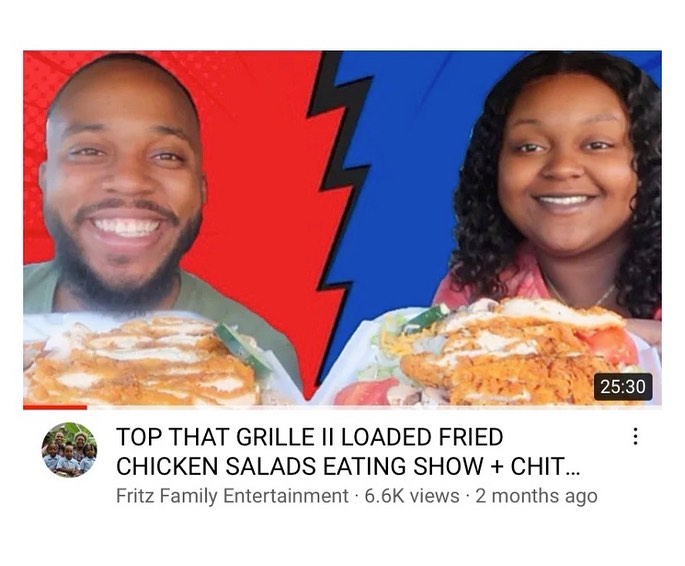This screenshot has height=566, width=685.
Task: Open the video via its title text
Action: click(349, 452)
